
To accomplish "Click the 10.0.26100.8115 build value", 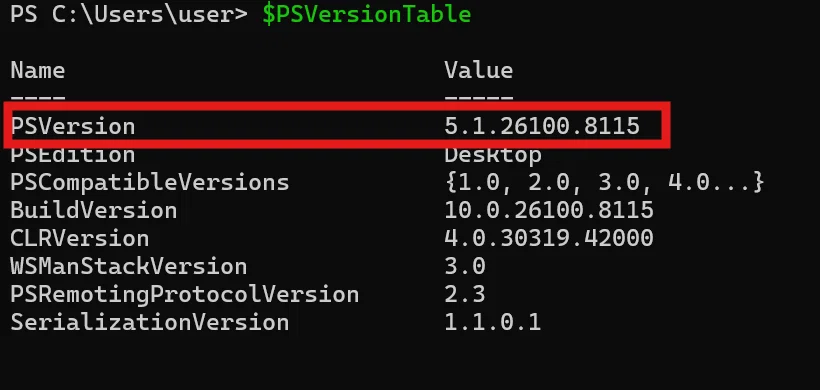I will pyautogui.click(x=549, y=211).
